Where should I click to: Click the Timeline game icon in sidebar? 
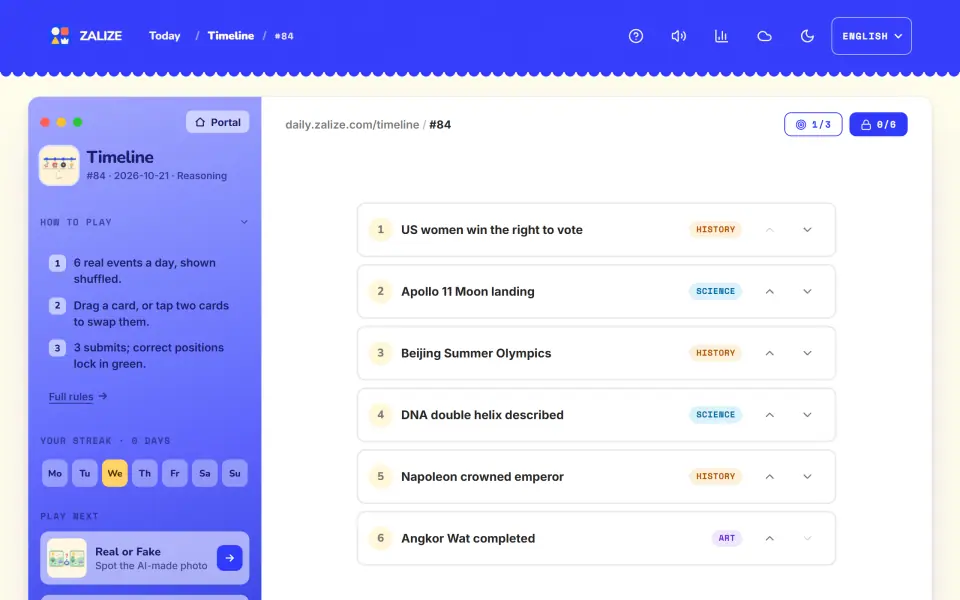(x=59, y=165)
